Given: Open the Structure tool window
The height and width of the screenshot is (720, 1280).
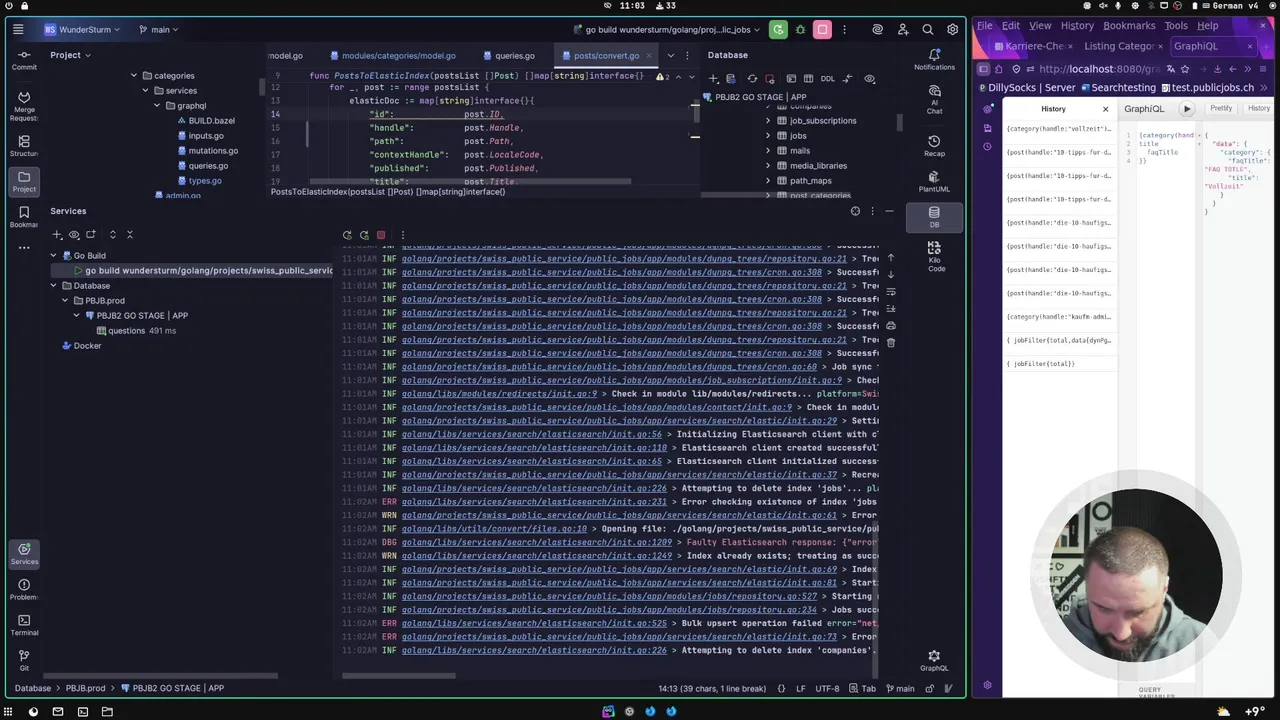Looking at the screenshot, I should (24, 146).
